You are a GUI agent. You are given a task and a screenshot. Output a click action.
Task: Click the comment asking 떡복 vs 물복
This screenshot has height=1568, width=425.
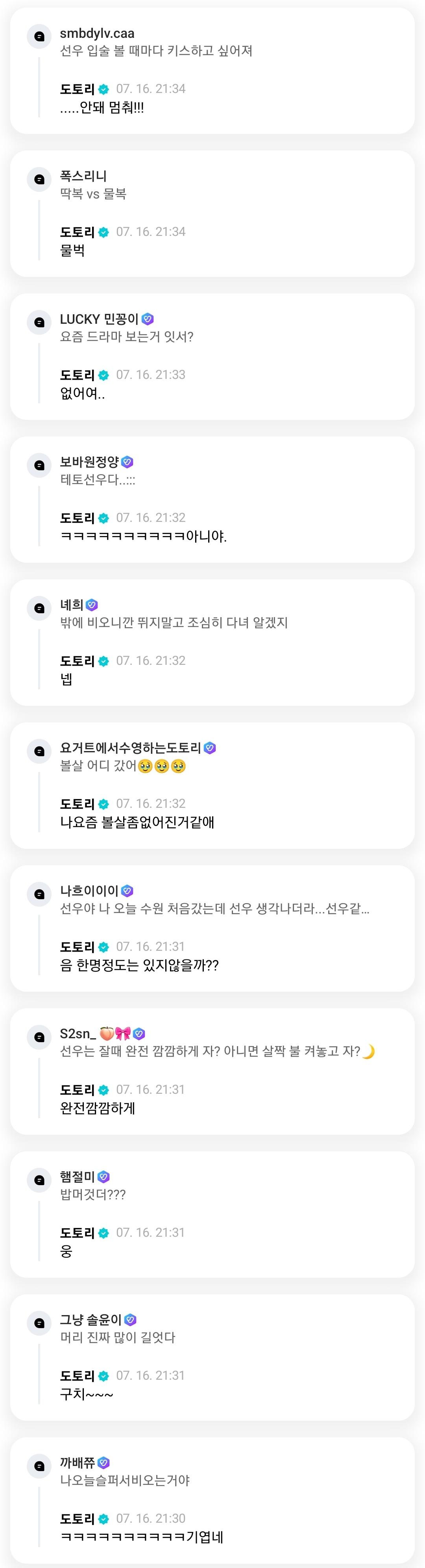93,194
